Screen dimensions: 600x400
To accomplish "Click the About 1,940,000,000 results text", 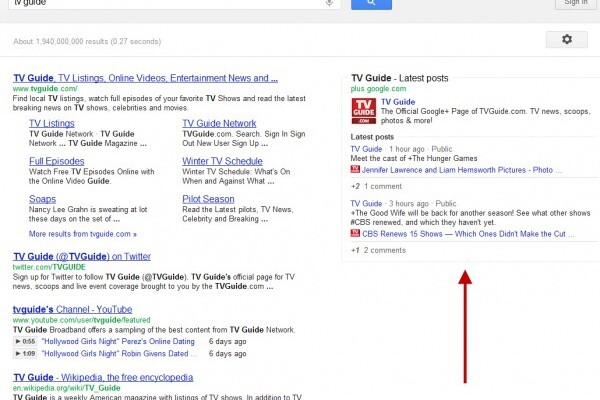I will click(87, 41).
